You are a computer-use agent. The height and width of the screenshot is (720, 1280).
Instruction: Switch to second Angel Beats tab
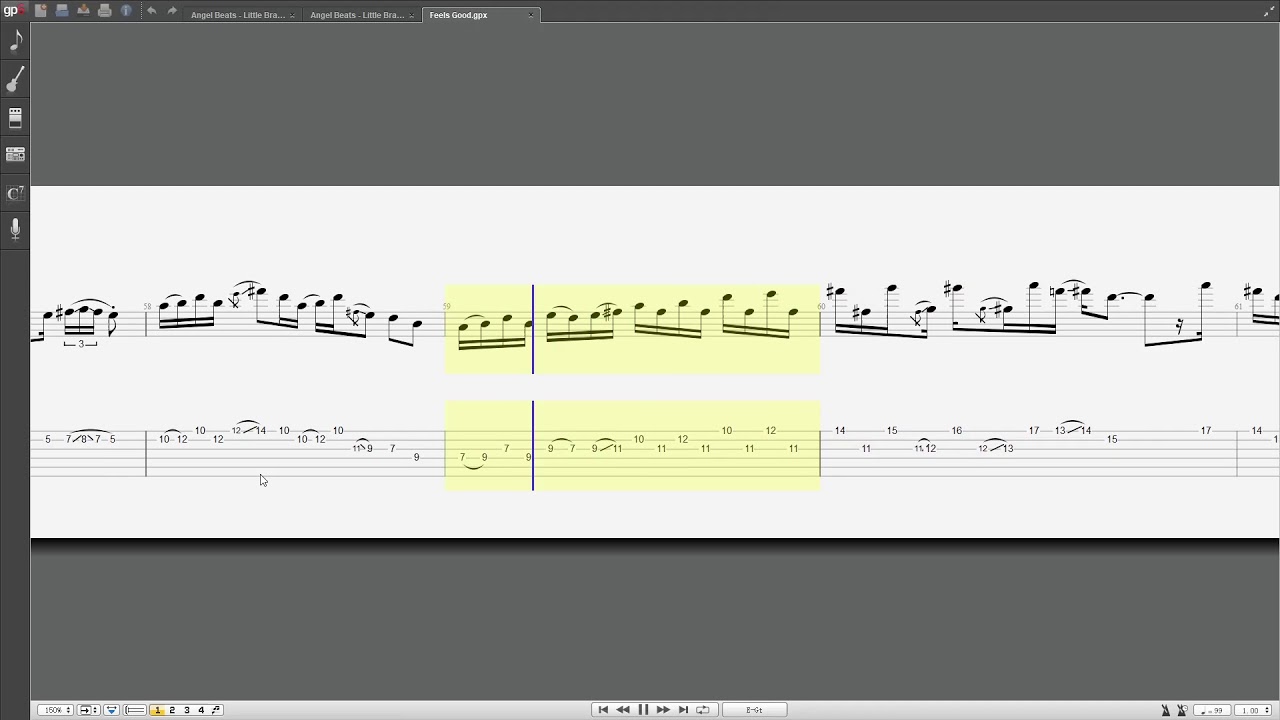pyautogui.click(x=357, y=15)
